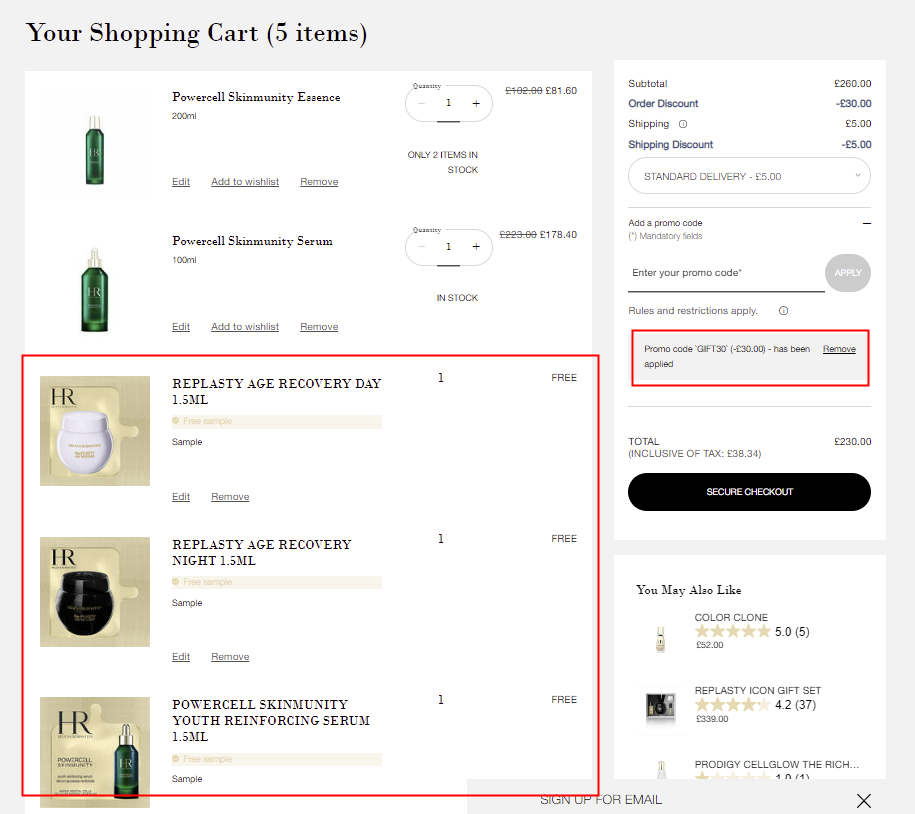Open the Prodigy Cellglow The Rich product link

click(x=777, y=764)
